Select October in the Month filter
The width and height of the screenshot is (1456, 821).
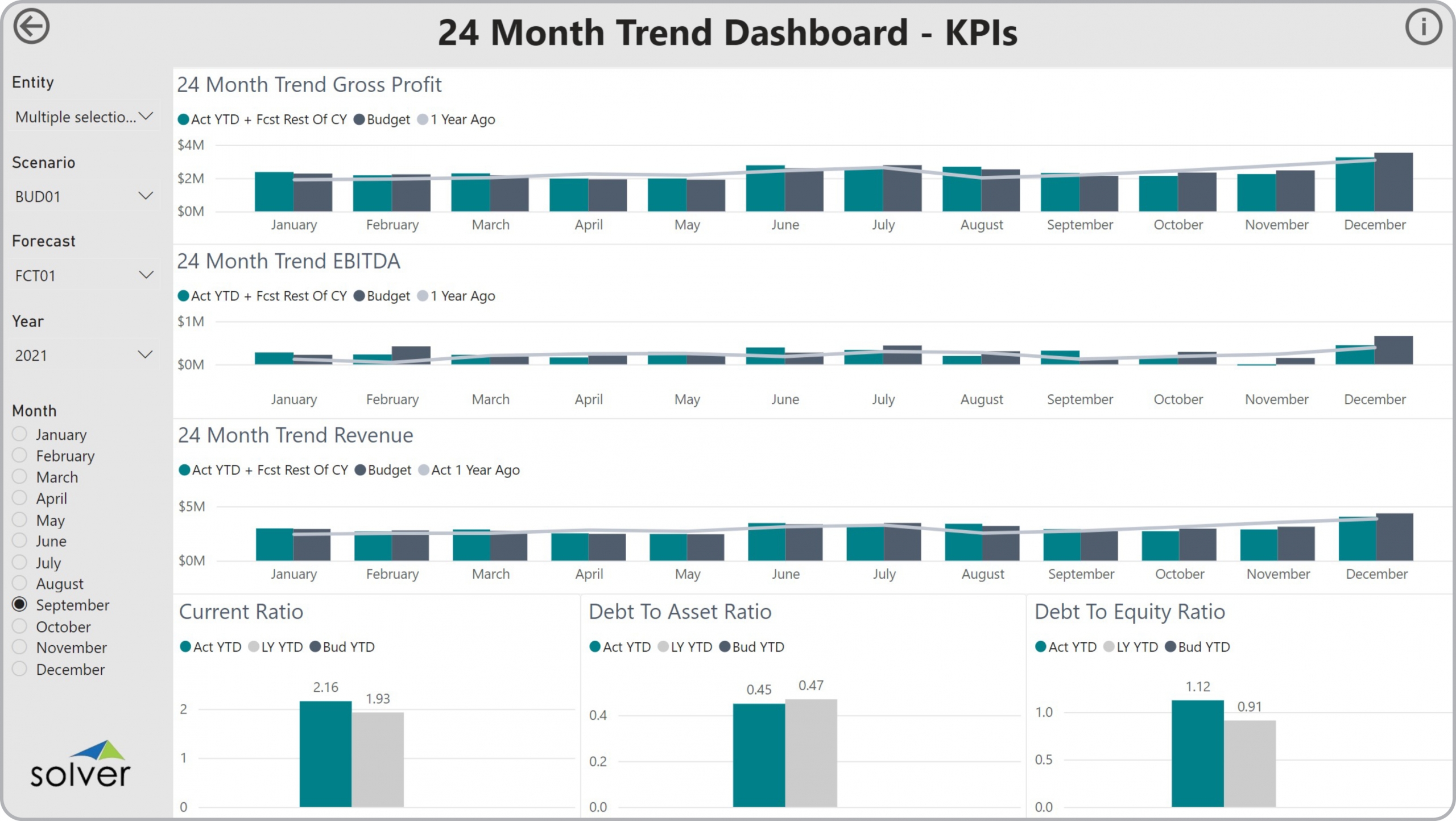[20, 626]
